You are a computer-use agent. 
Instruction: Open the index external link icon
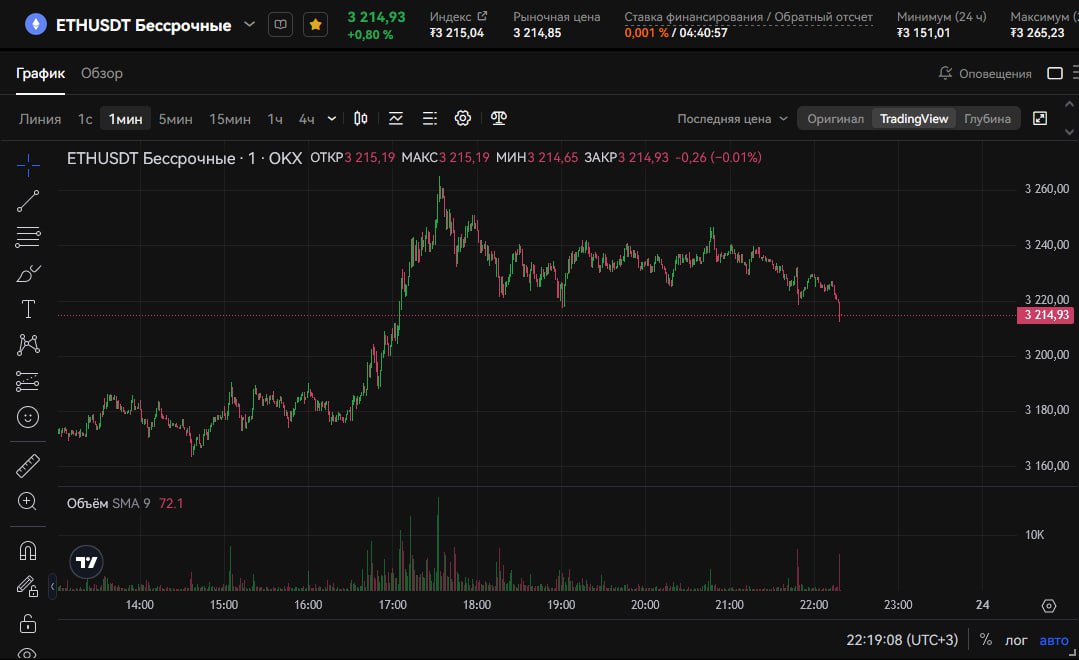pyautogui.click(x=482, y=16)
